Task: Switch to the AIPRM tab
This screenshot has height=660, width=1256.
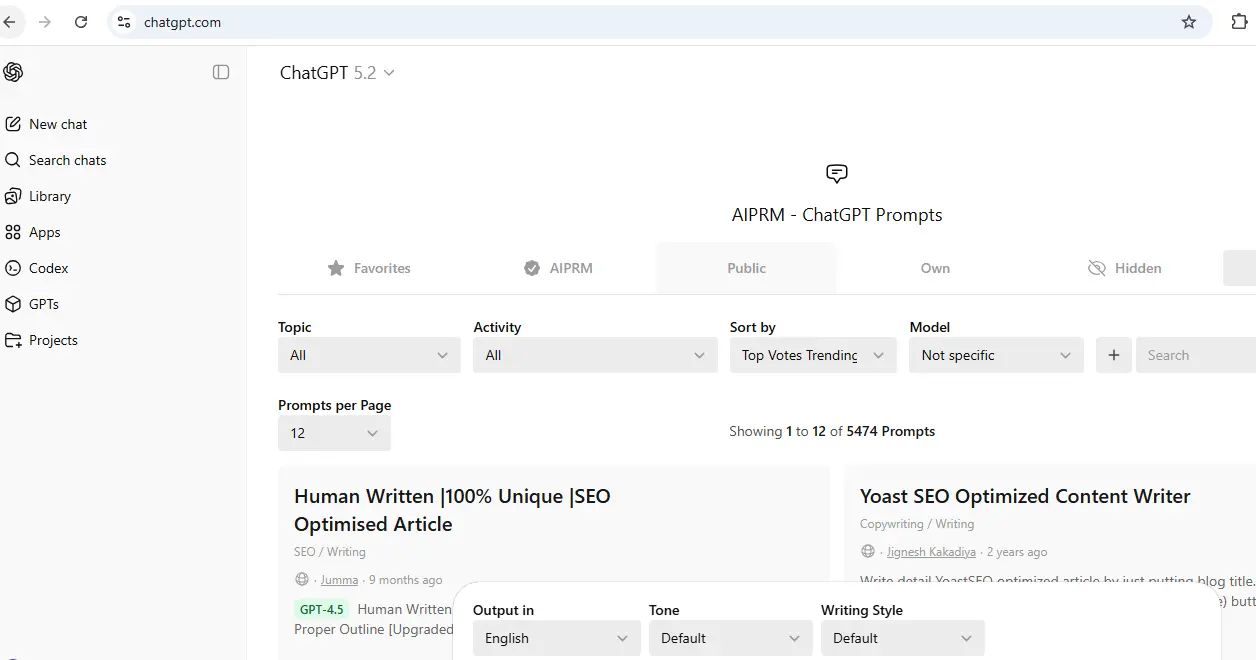Action: point(558,268)
